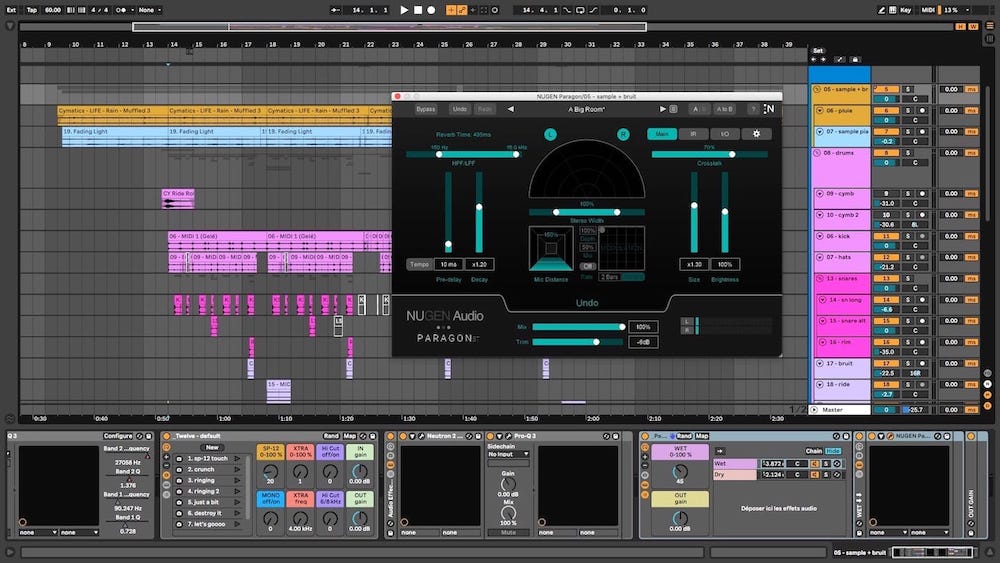Image resolution: width=1000 pixels, height=563 pixels.
Task: Open Paragon help question mark
Action: pyautogui.click(x=753, y=109)
